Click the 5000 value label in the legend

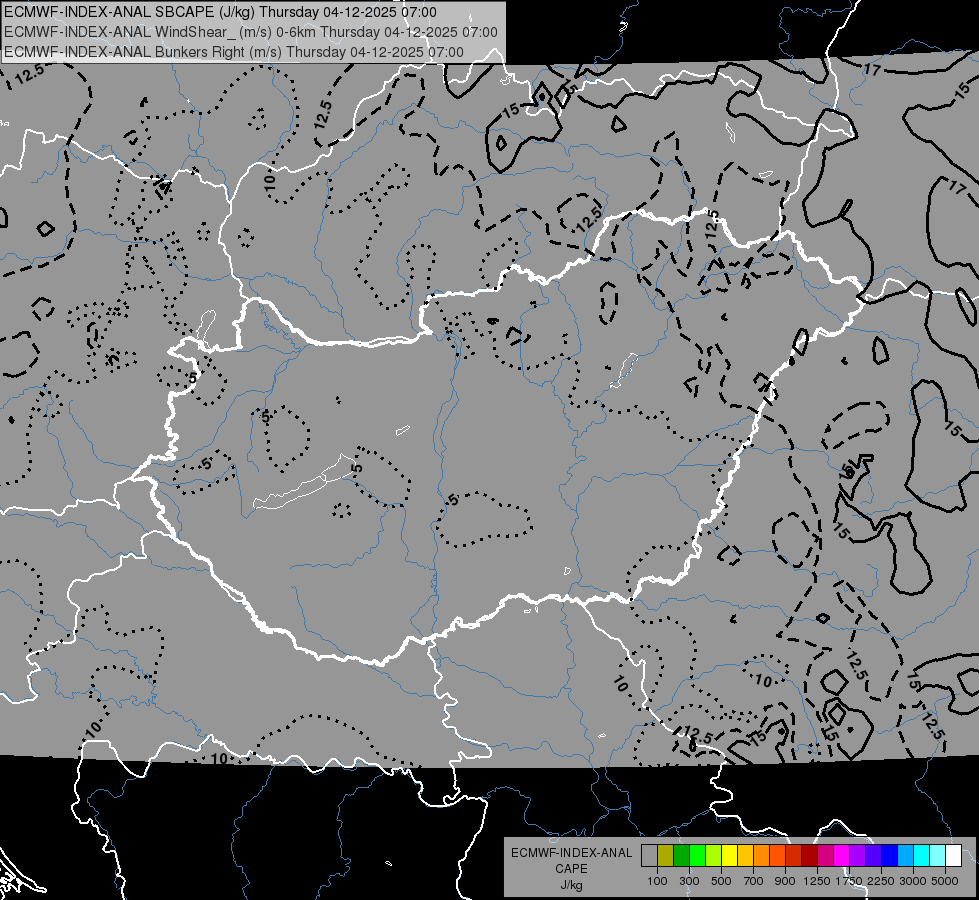(x=945, y=881)
